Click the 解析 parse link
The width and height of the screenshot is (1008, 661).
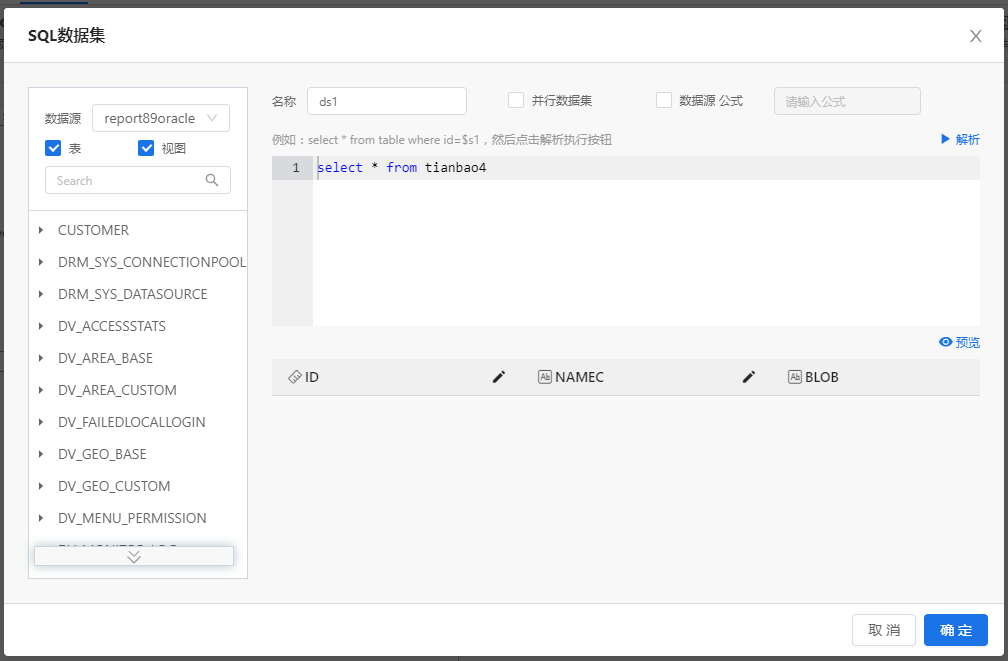[968, 140]
